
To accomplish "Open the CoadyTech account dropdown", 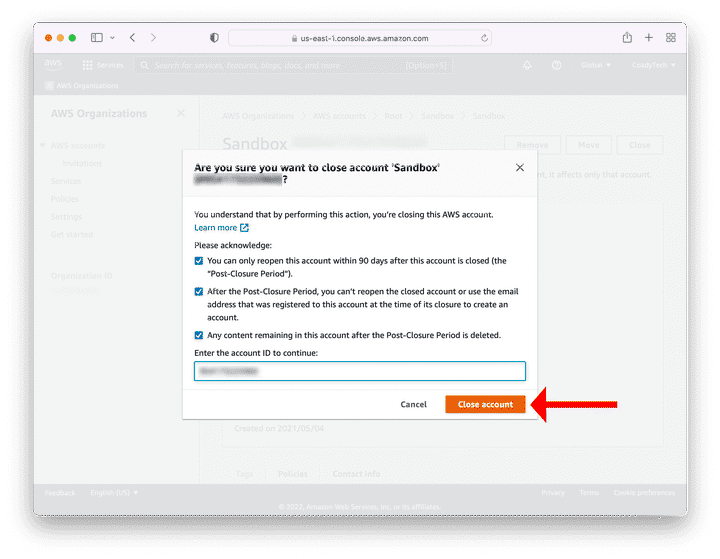I will pos(653,65).
